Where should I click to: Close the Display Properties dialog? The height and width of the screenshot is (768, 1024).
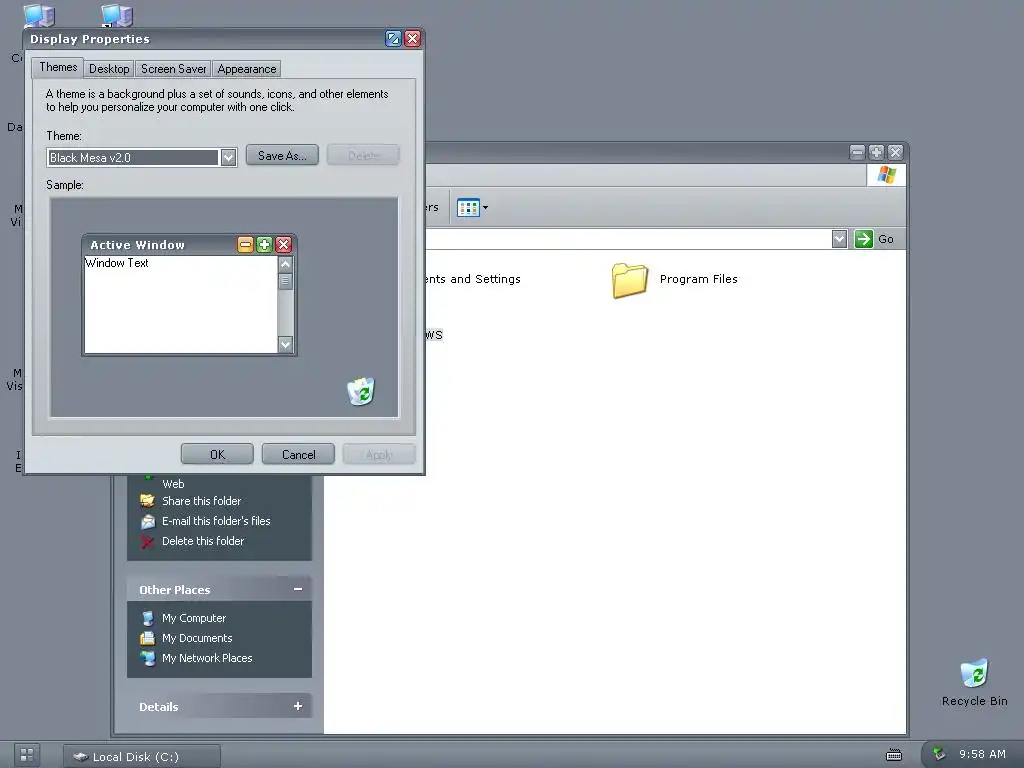(413, 39)
